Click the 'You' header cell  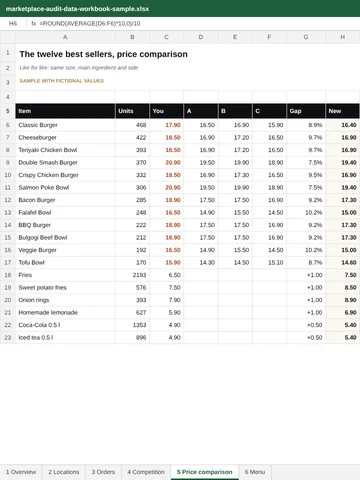point(166,111)
